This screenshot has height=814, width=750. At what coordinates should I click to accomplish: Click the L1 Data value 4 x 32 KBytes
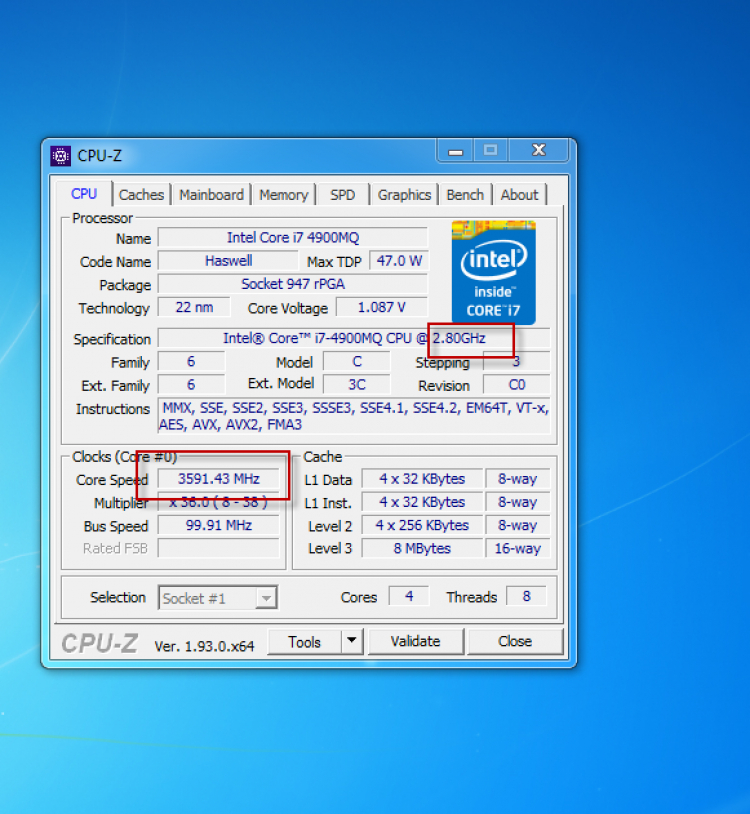pyautogui.click(x=422, y=479)
